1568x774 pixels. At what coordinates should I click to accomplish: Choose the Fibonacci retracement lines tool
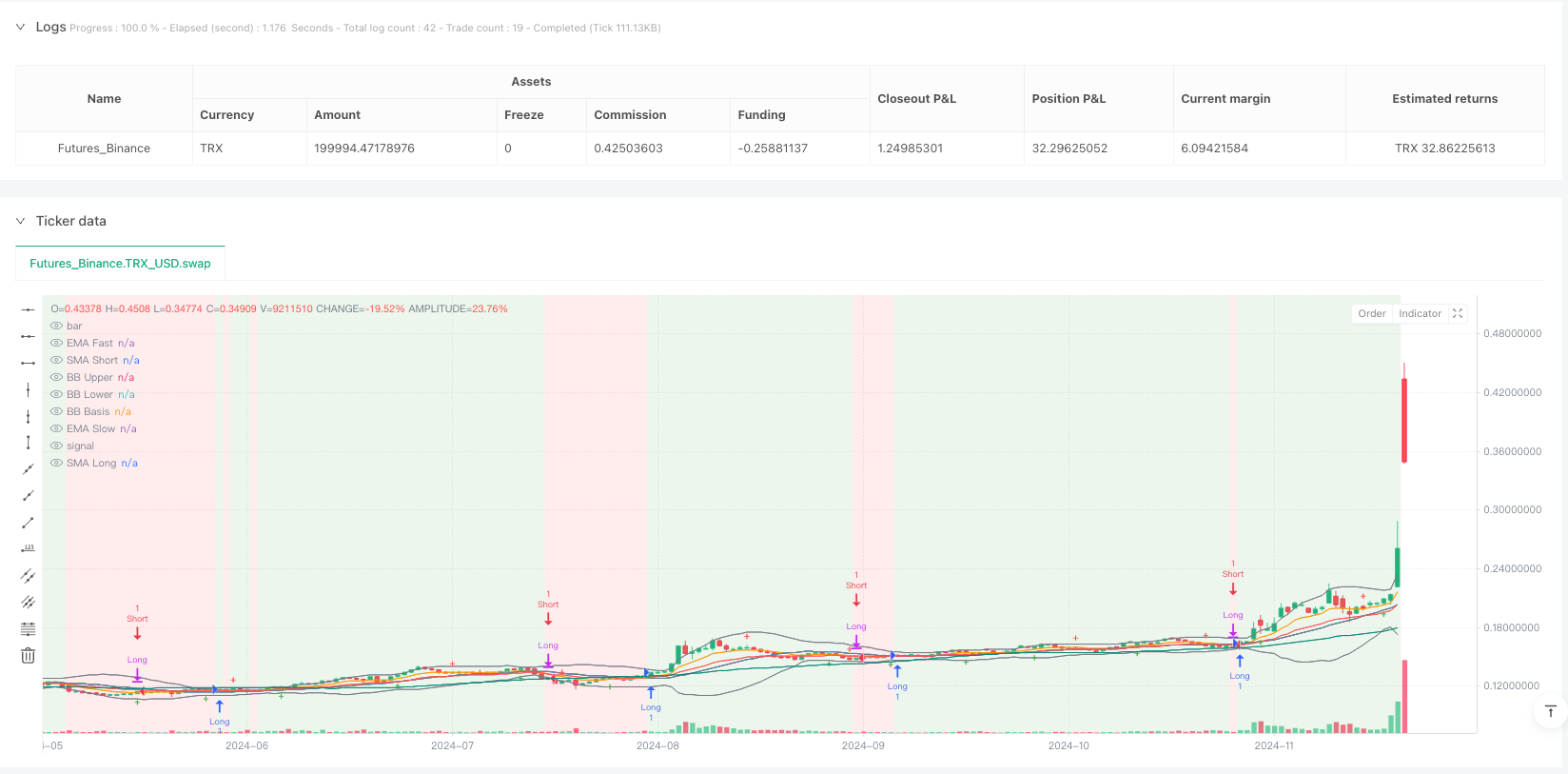(x=28, y=628)
